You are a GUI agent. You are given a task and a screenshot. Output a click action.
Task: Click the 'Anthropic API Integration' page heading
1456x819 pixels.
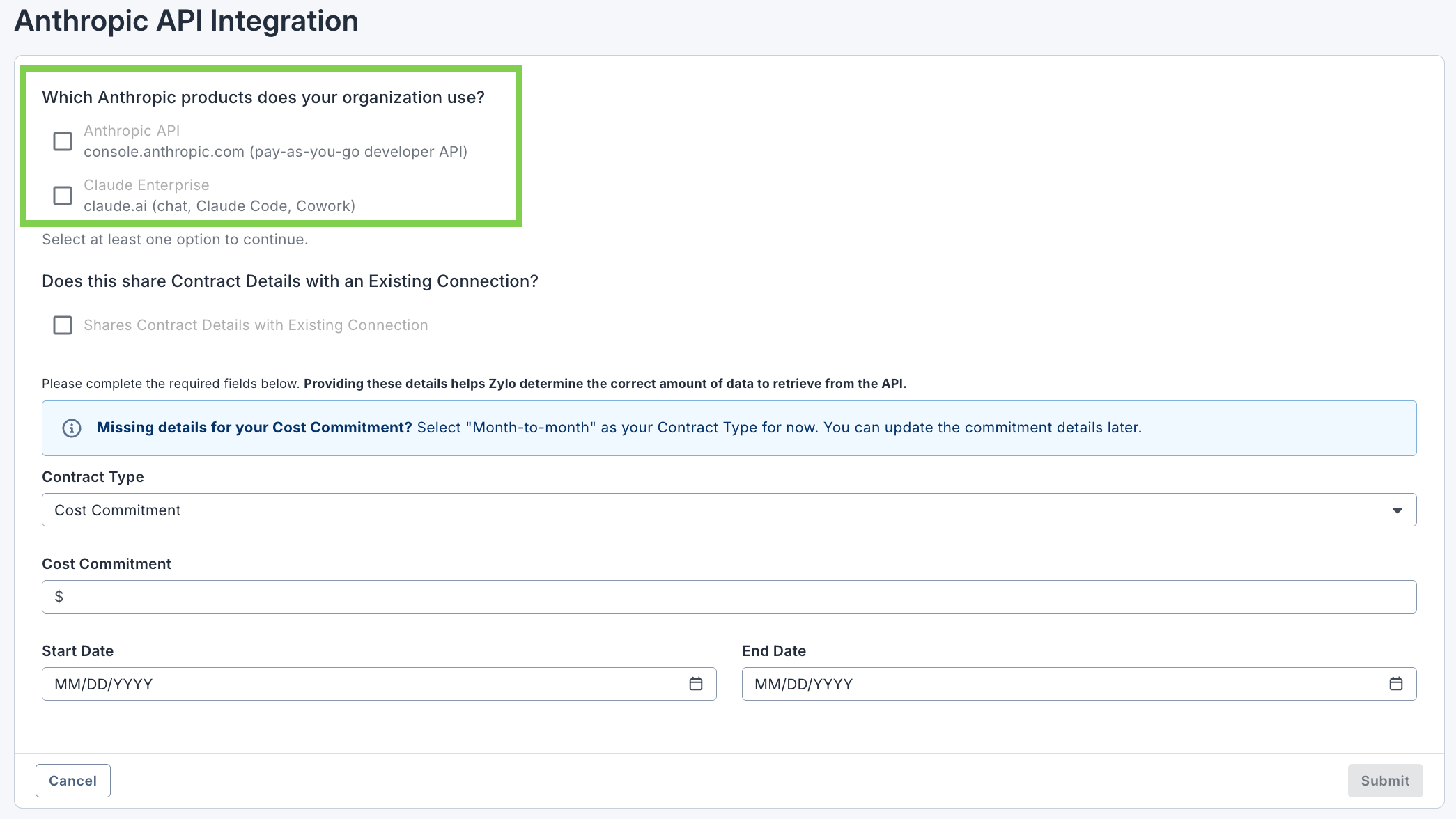point(186,21)
